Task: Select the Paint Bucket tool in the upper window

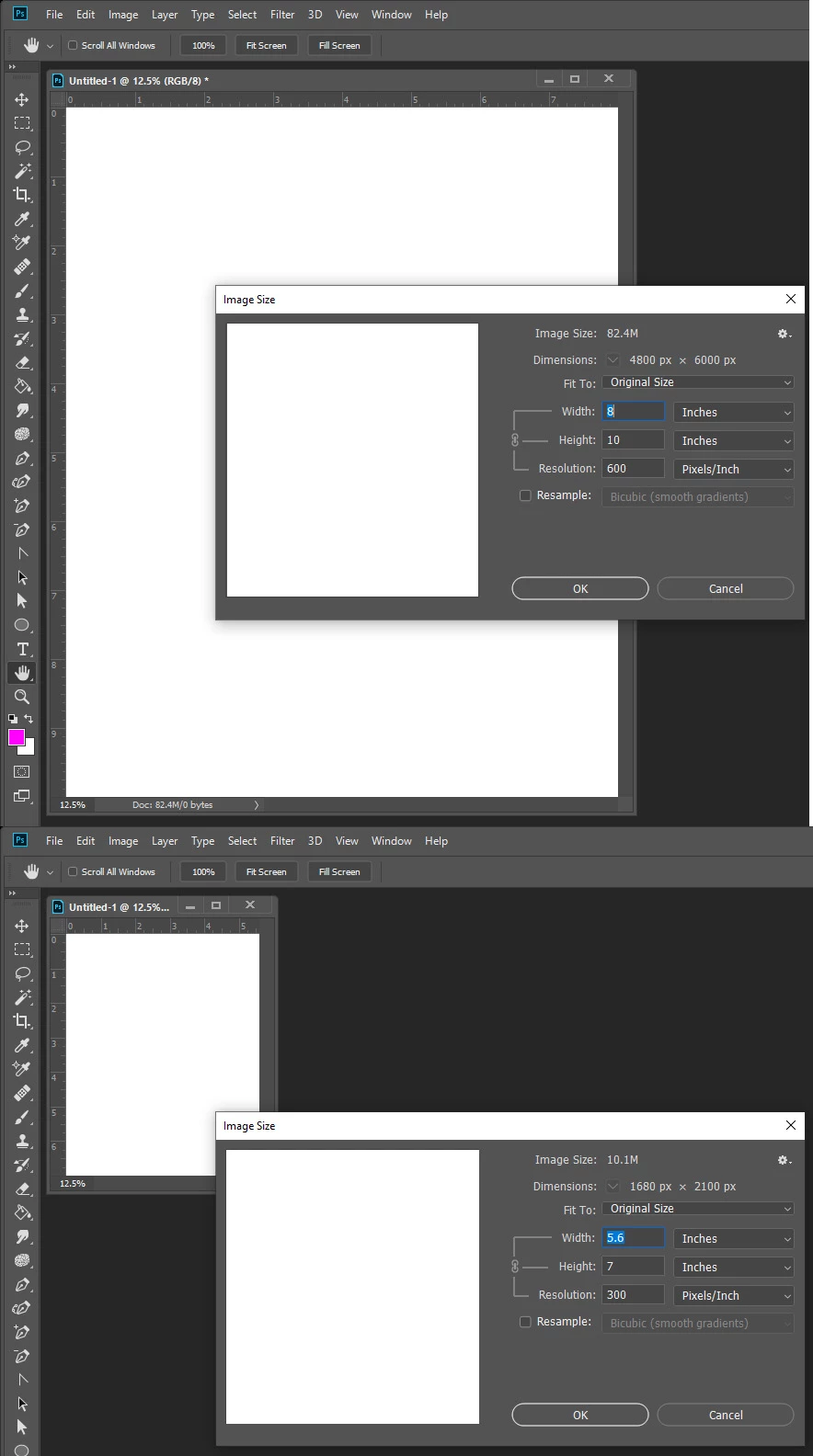Action: click(22, 386)
